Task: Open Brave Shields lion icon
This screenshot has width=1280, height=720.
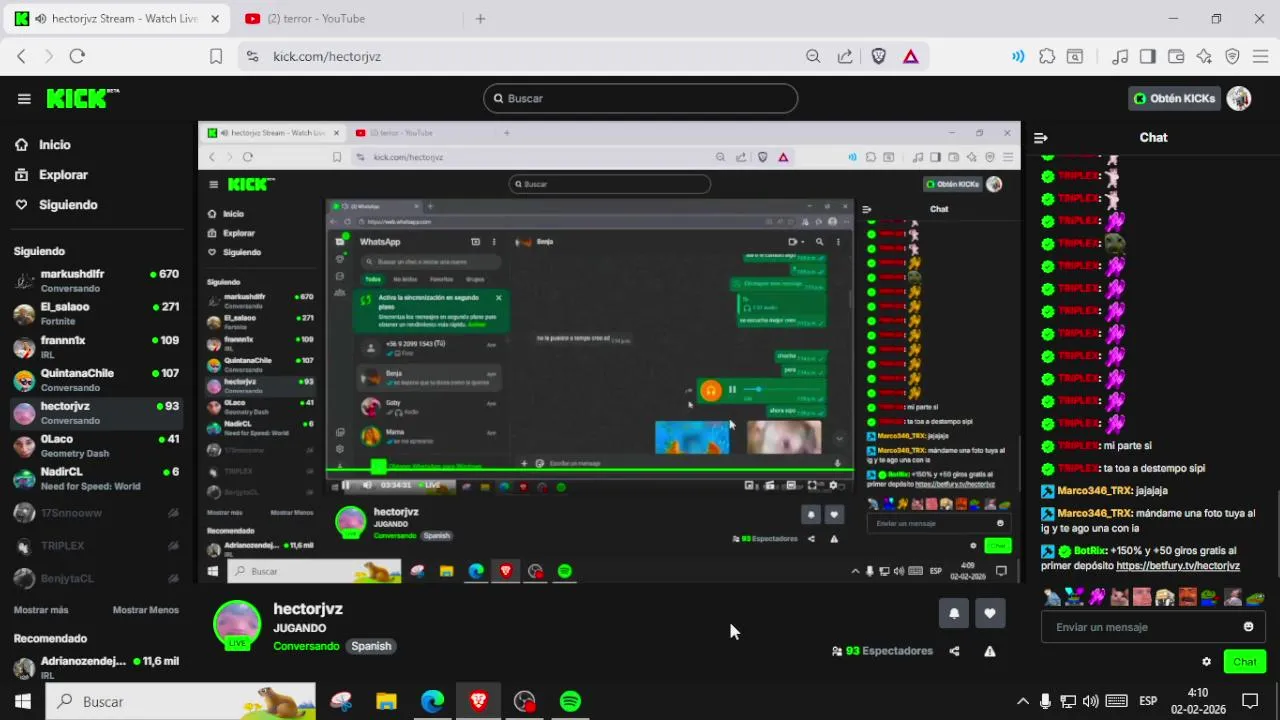Action: [879, 56]
